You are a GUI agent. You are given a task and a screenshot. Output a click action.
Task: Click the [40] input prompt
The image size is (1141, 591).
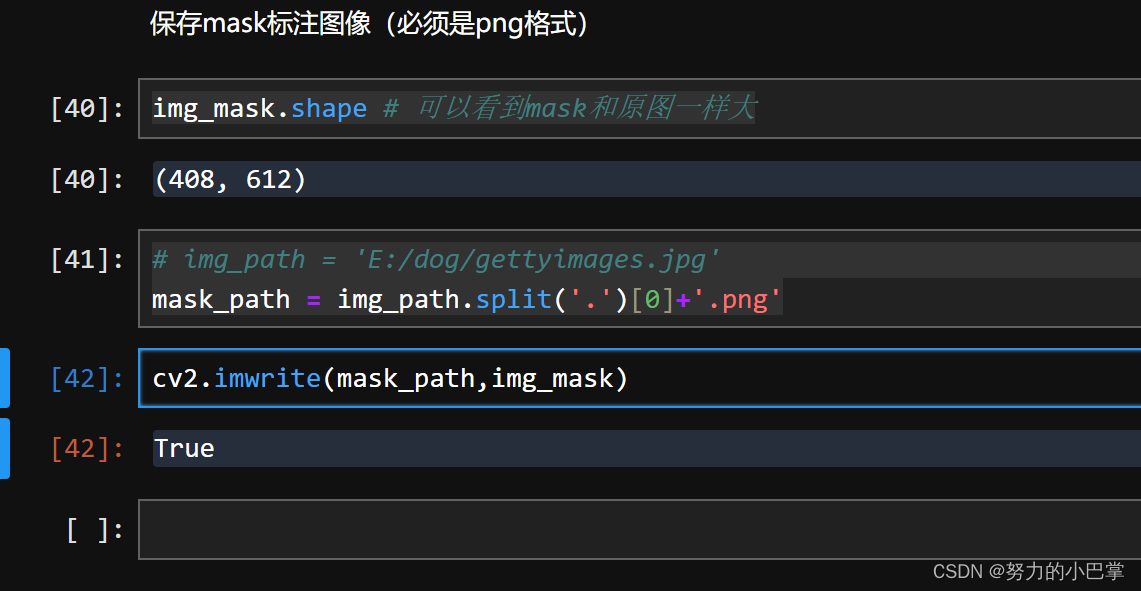pyautogui.click(x=87, y=108)
